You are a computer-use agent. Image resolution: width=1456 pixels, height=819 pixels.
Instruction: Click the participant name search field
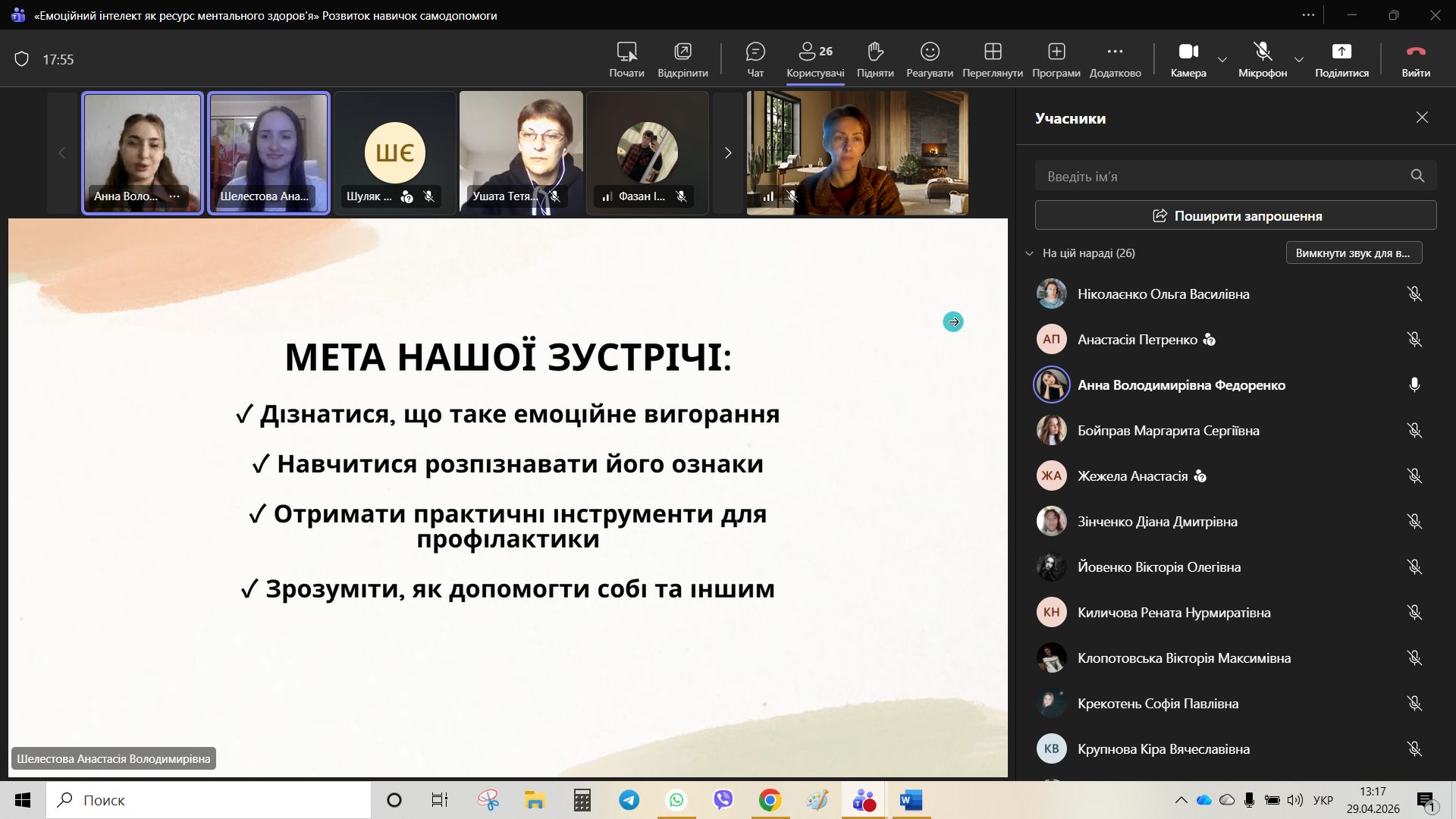coord(1221,177)
